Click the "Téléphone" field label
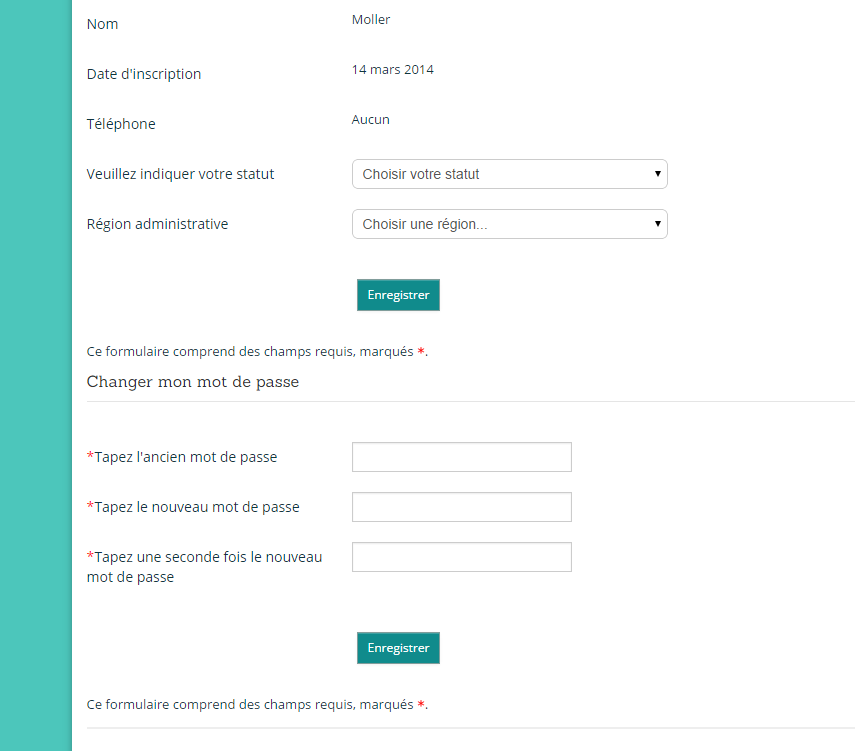Screen dimensions: 855x751 (121, 124)
